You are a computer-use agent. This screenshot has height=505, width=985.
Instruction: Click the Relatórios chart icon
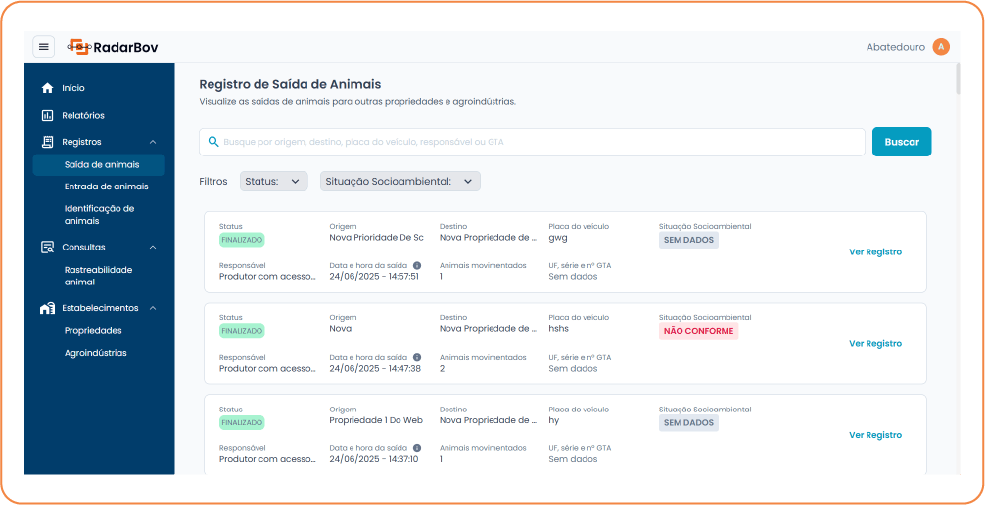click(x=47, y=116)
